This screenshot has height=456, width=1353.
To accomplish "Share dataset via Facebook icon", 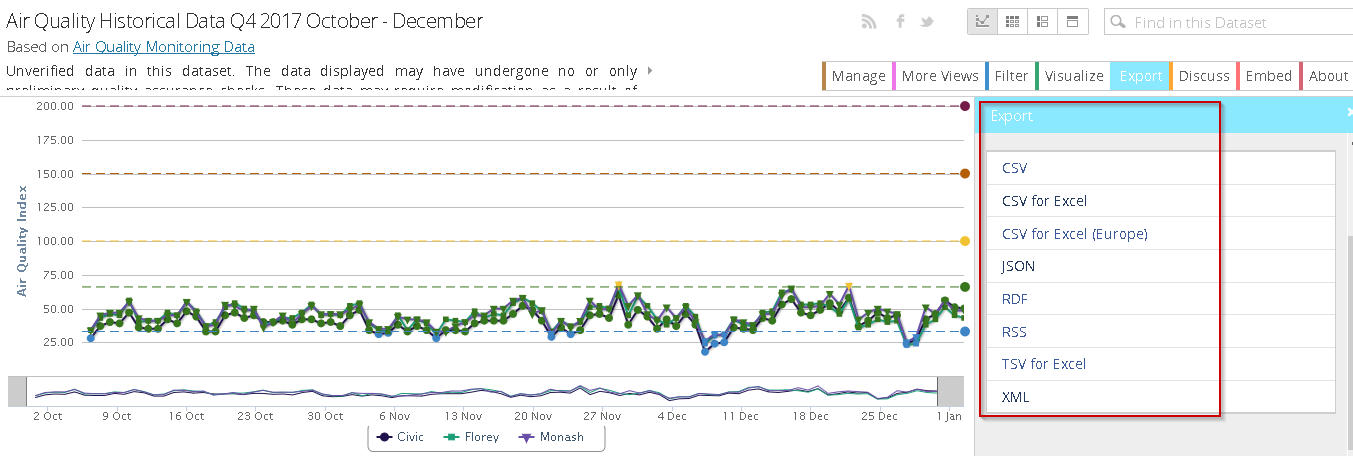I will [x=900, y=22].
